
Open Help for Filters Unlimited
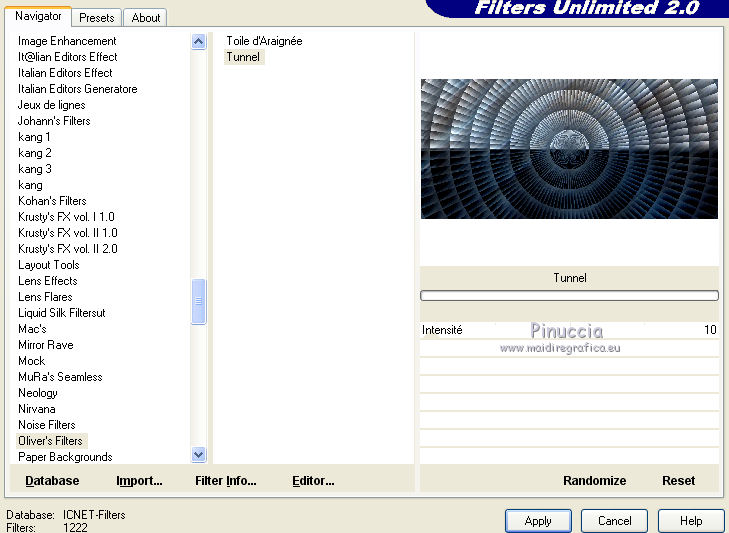click(691, 521)
